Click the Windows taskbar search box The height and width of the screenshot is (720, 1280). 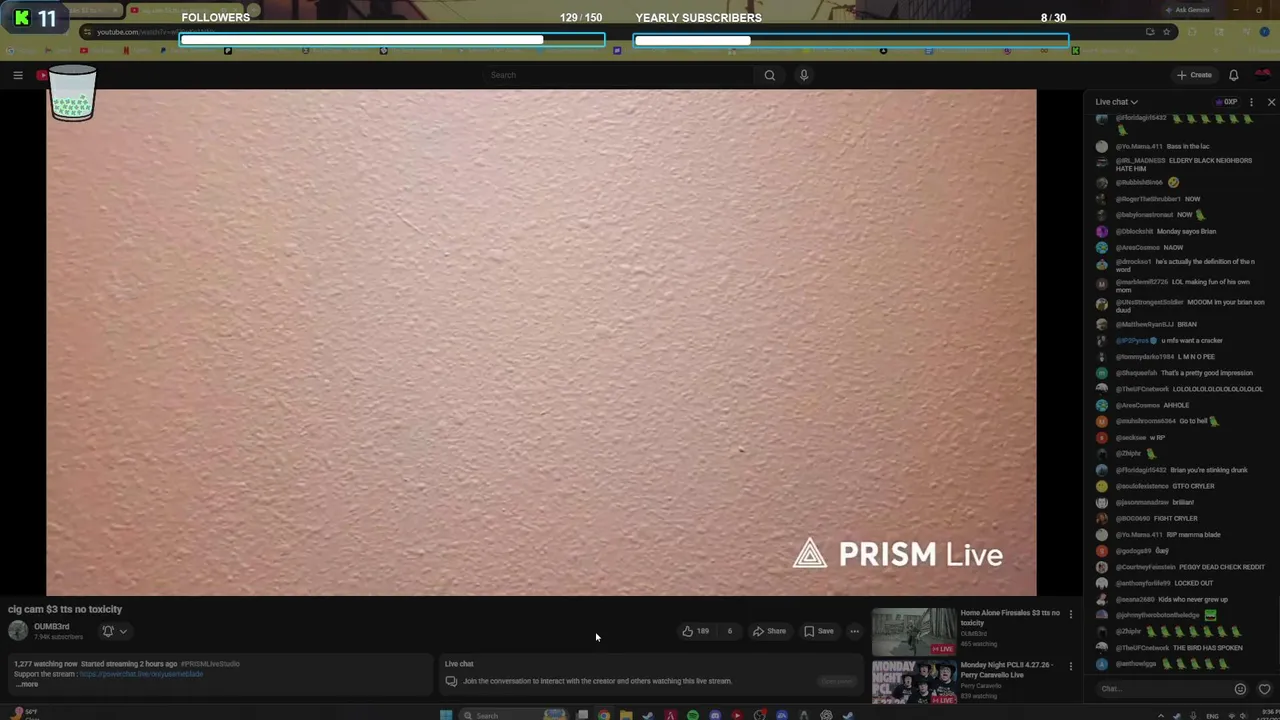(513, 715)
